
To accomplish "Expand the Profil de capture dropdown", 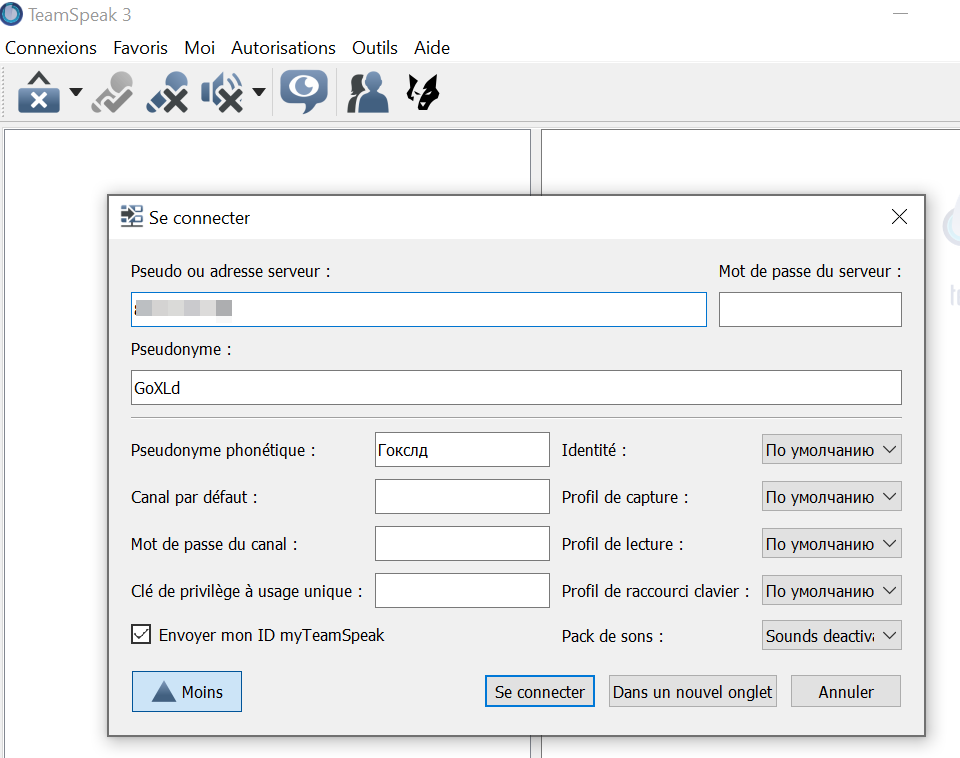I will (x=831, y=497).
